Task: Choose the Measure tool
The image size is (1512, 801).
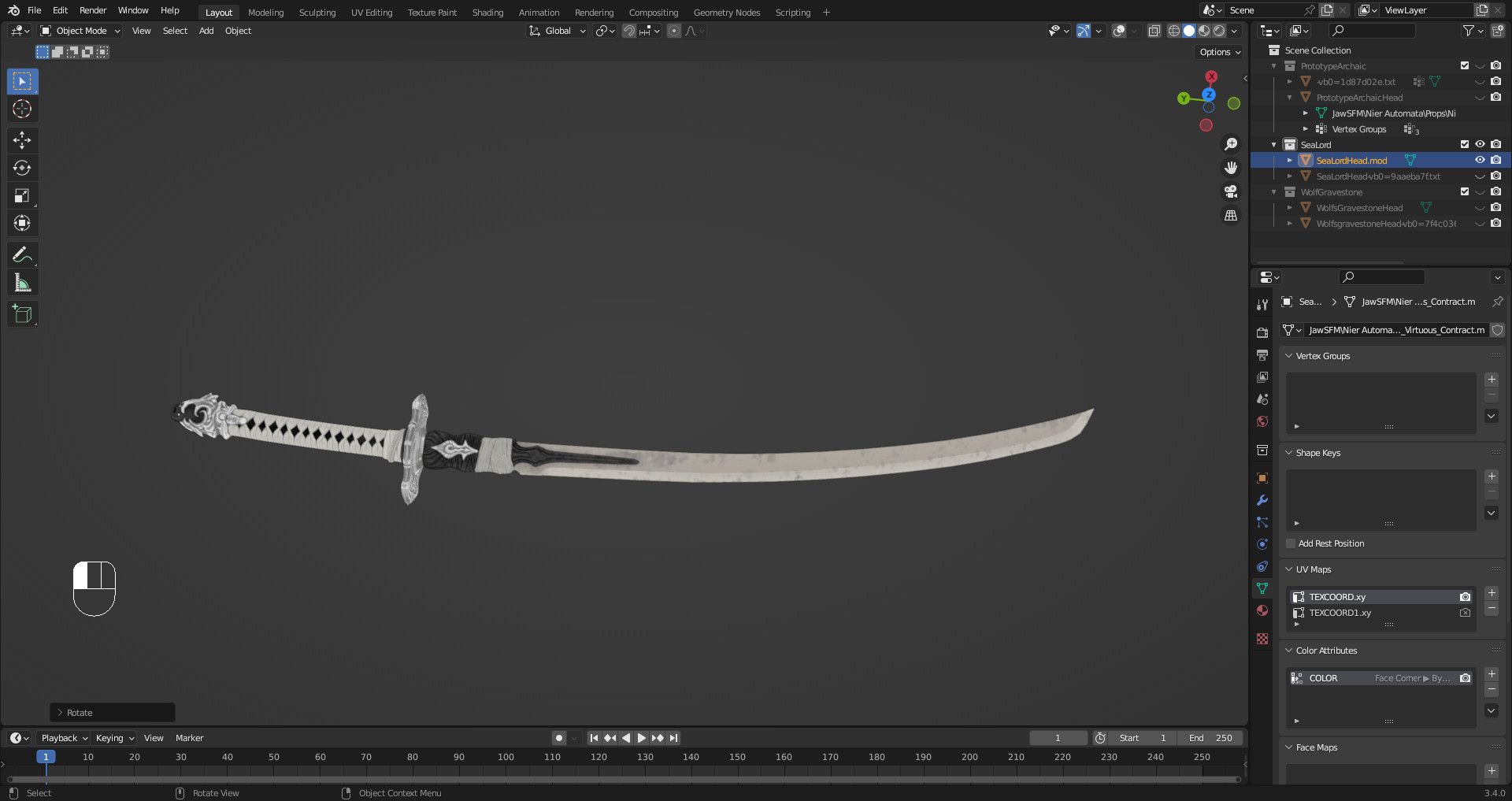Action: click(x=22, y=282)
